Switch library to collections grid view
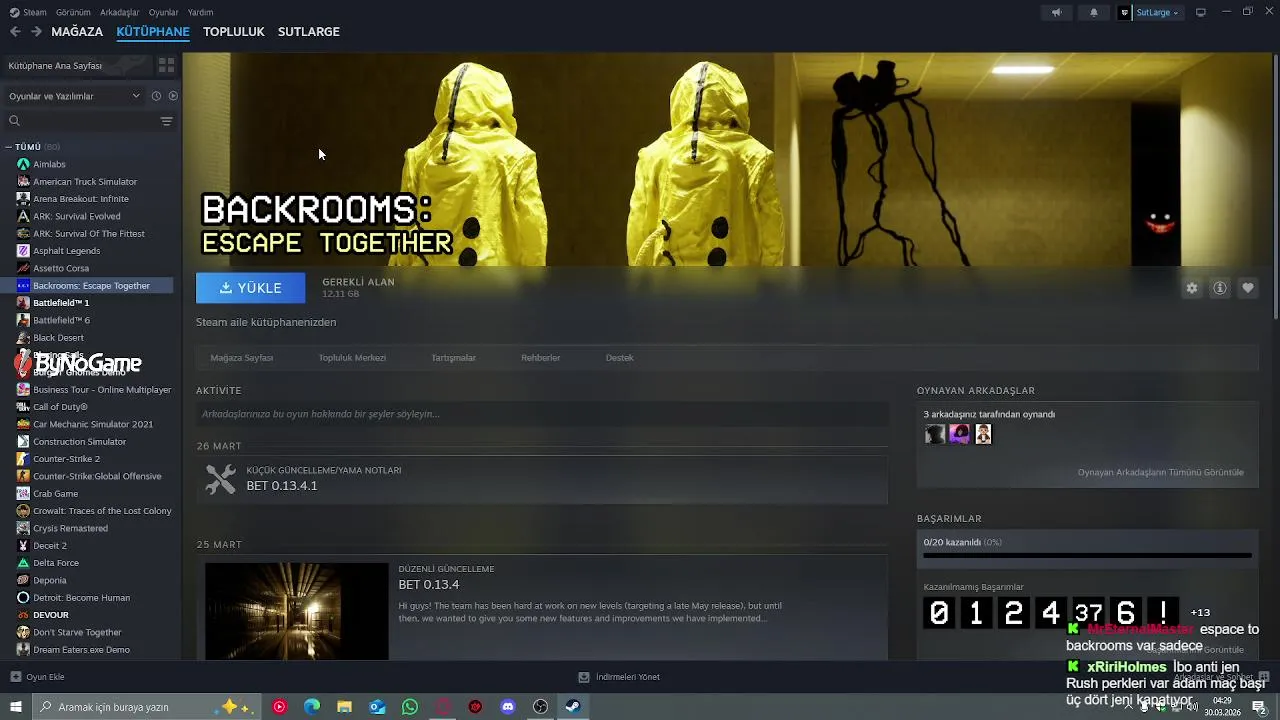This screenshot has width=1280, height=720. pos(166,65)
